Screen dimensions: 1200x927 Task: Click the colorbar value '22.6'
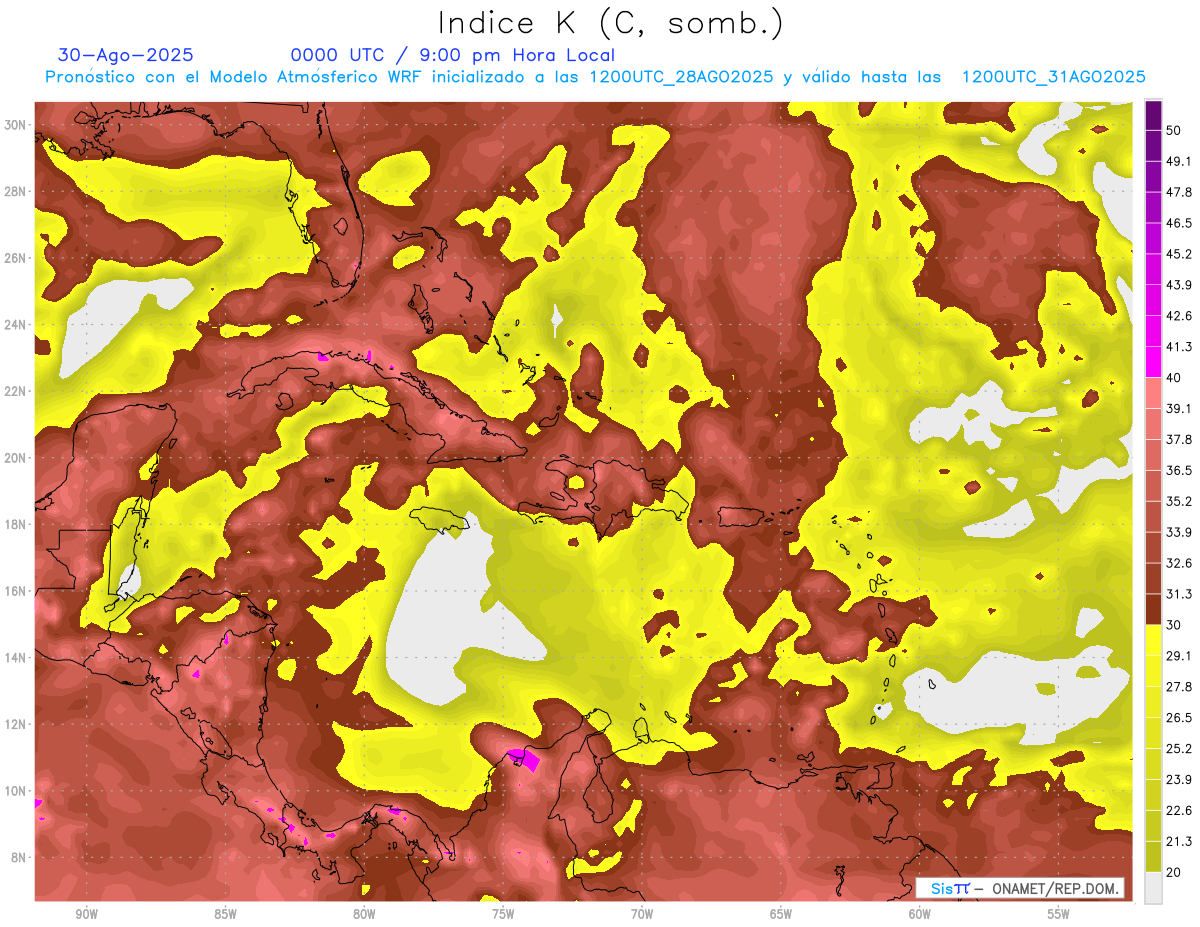tap(1179, 810)
